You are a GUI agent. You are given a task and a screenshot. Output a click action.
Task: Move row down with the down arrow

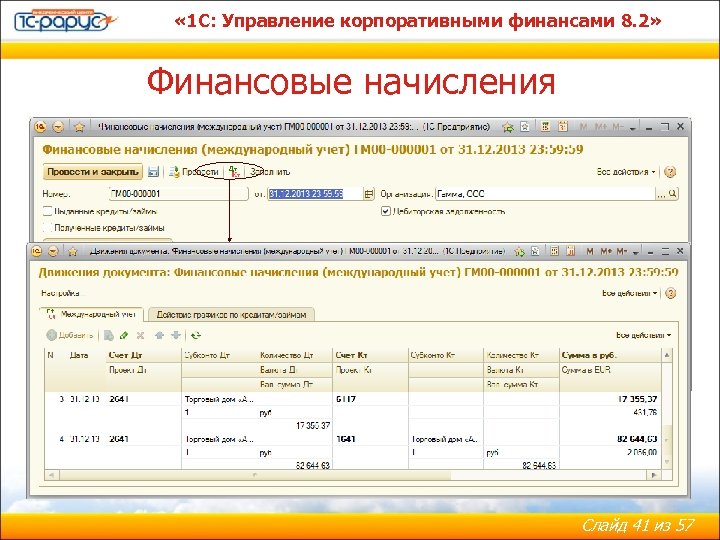176,335
